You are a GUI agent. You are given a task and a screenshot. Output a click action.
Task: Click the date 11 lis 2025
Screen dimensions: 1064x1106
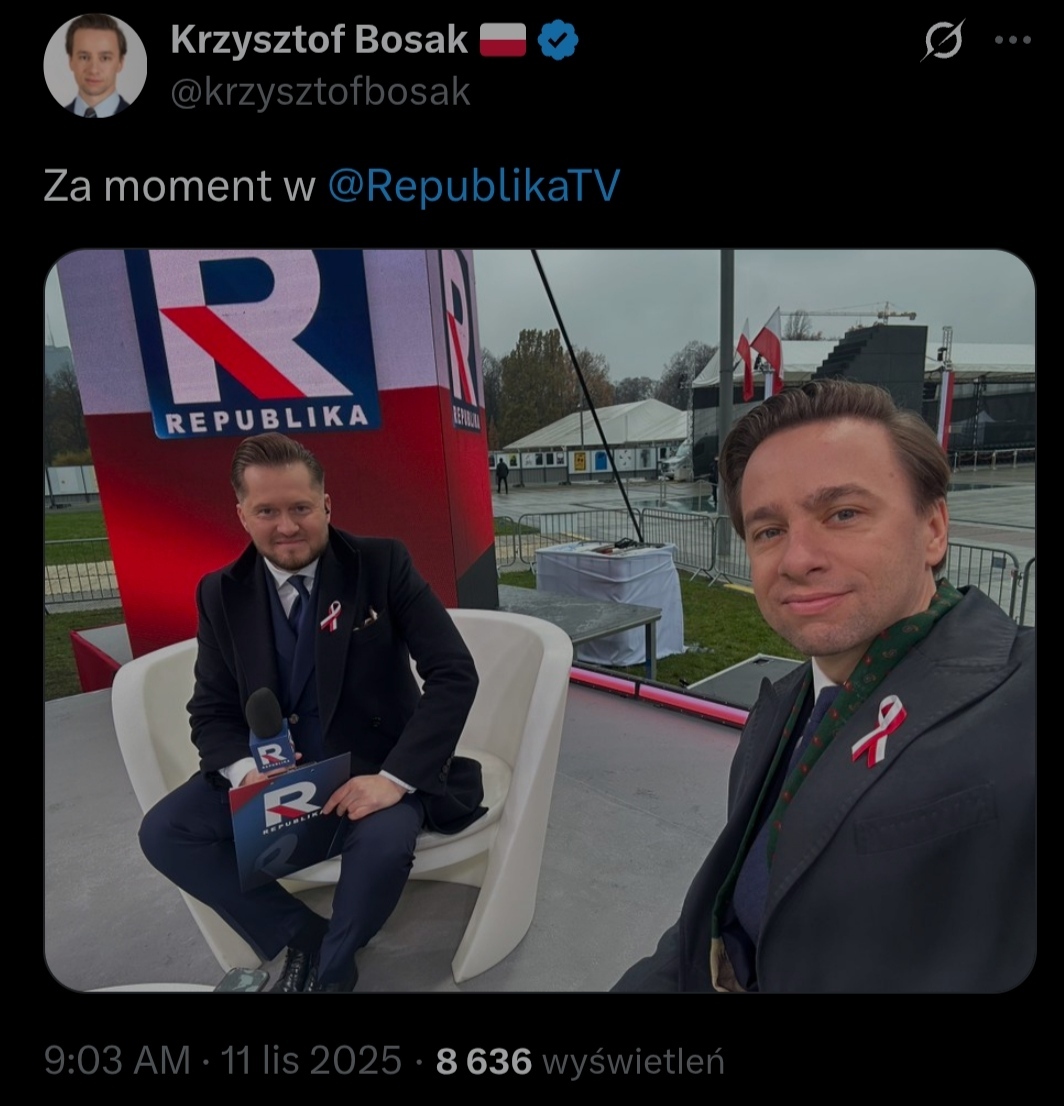coord(311,1060)
